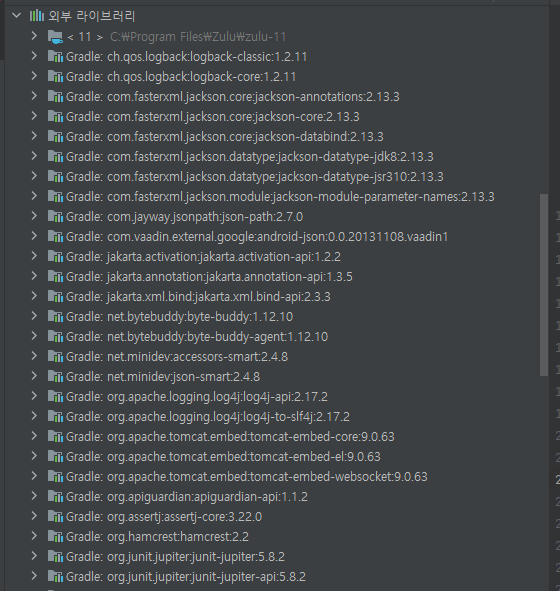Collapse the 외부 라이브러리 tree node
Image resolution: width=560 pixels, height=591 pixels.
pos(16,16)
